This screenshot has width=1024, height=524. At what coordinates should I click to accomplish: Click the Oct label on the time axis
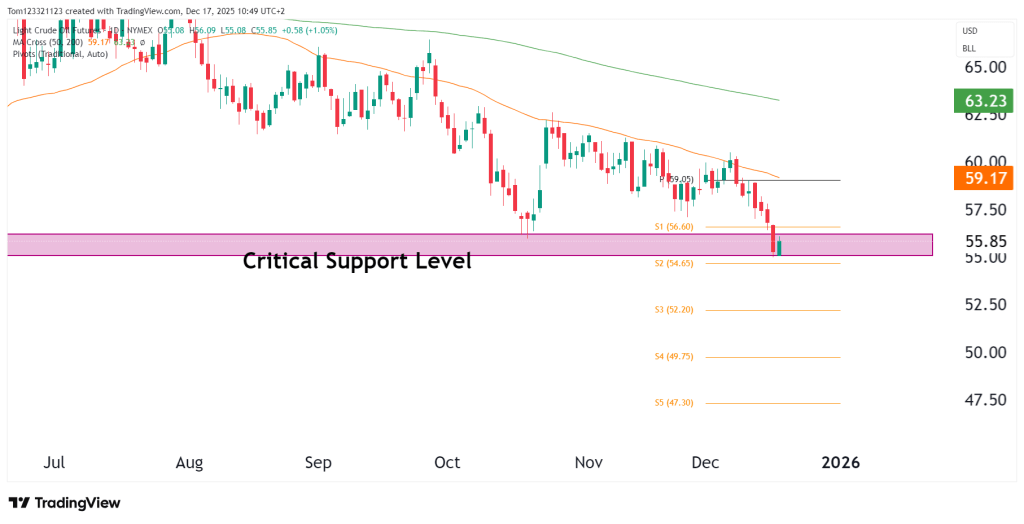point(447,463)
